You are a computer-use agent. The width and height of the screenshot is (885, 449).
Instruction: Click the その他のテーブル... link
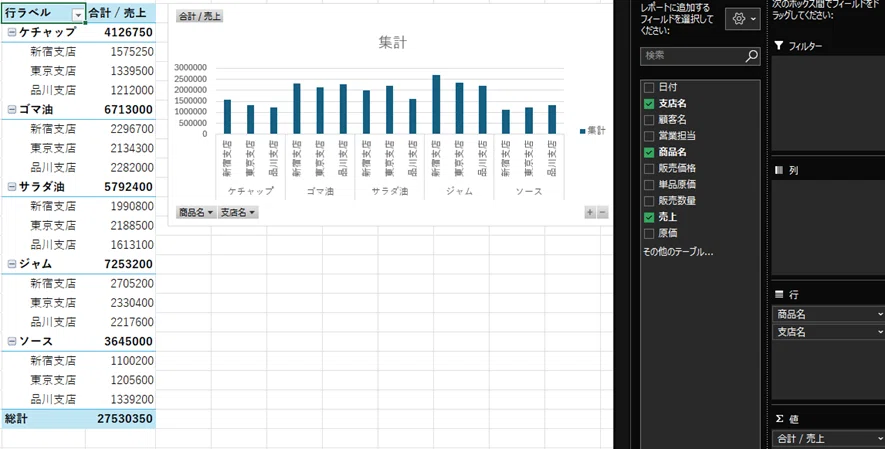click(678, 252)
